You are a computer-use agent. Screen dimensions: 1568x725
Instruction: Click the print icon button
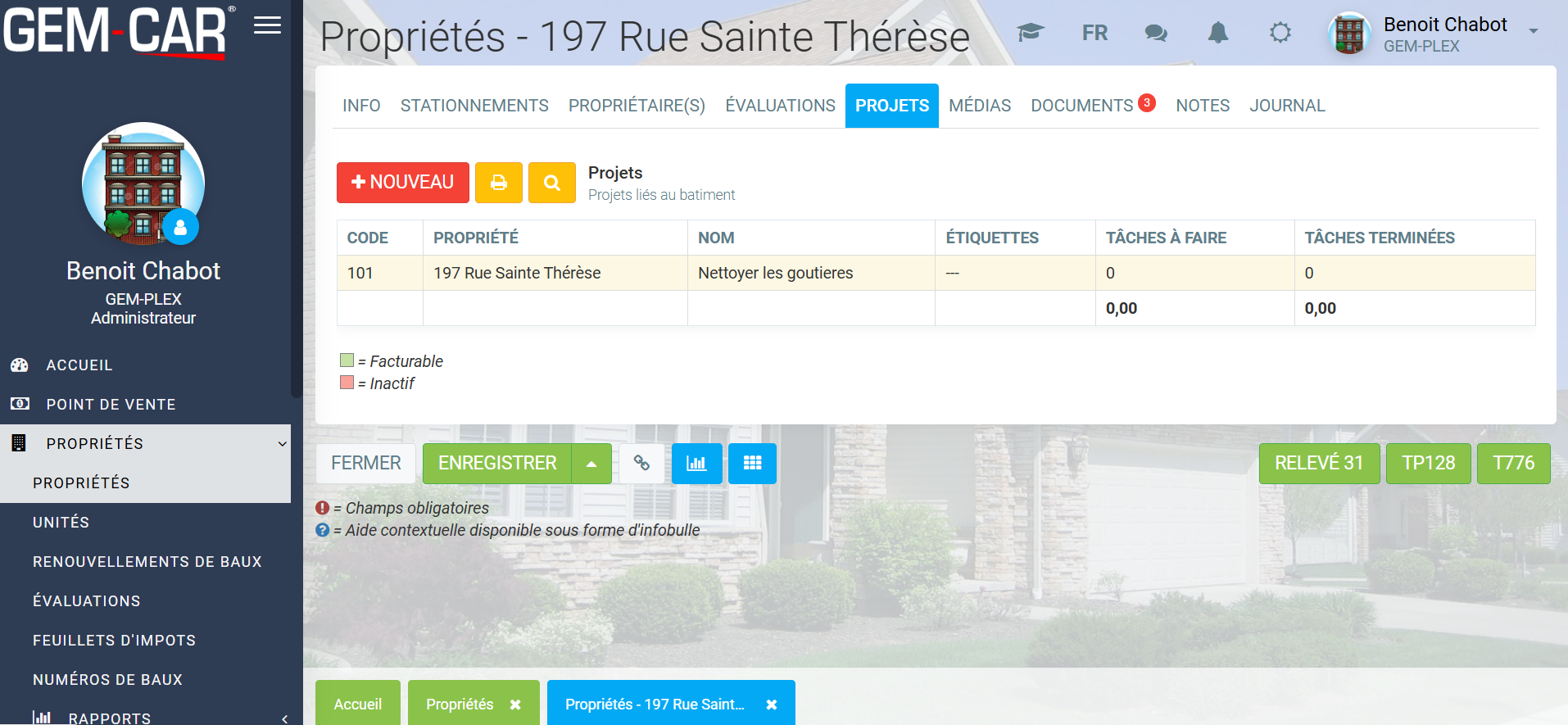[498, 183]
